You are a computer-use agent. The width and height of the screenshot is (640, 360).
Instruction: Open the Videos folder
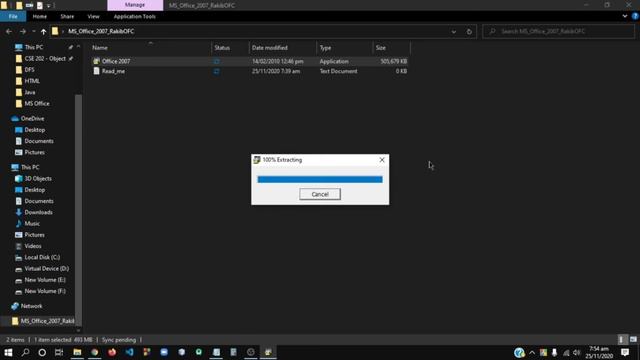click(x=33, y=246)
